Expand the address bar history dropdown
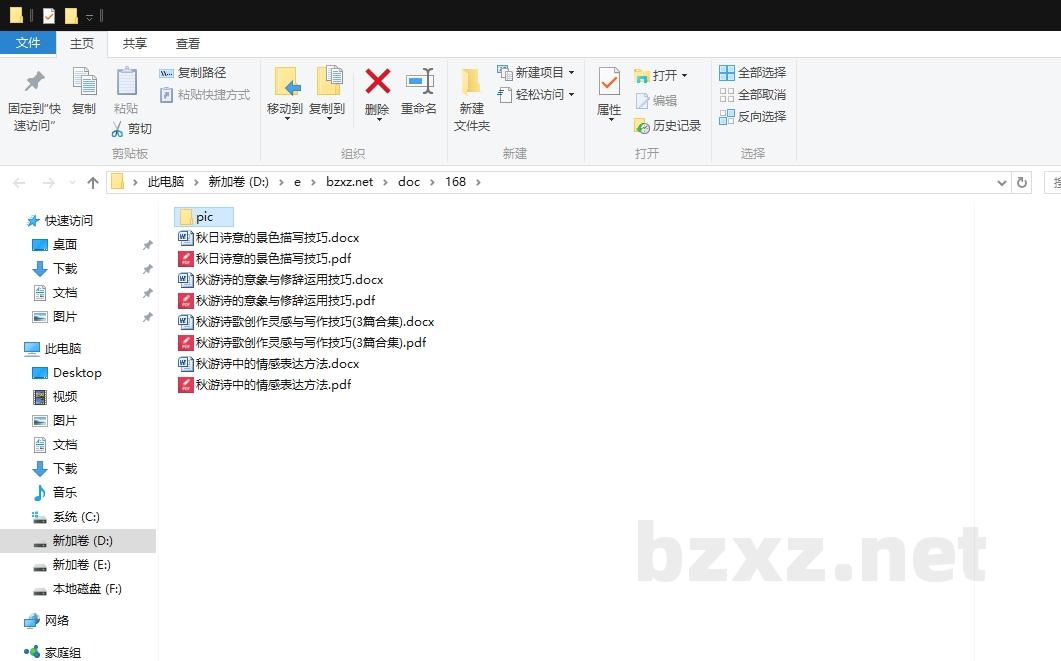The width and height of the screenshot is (1061, 661). click(x=1002, y=182)
